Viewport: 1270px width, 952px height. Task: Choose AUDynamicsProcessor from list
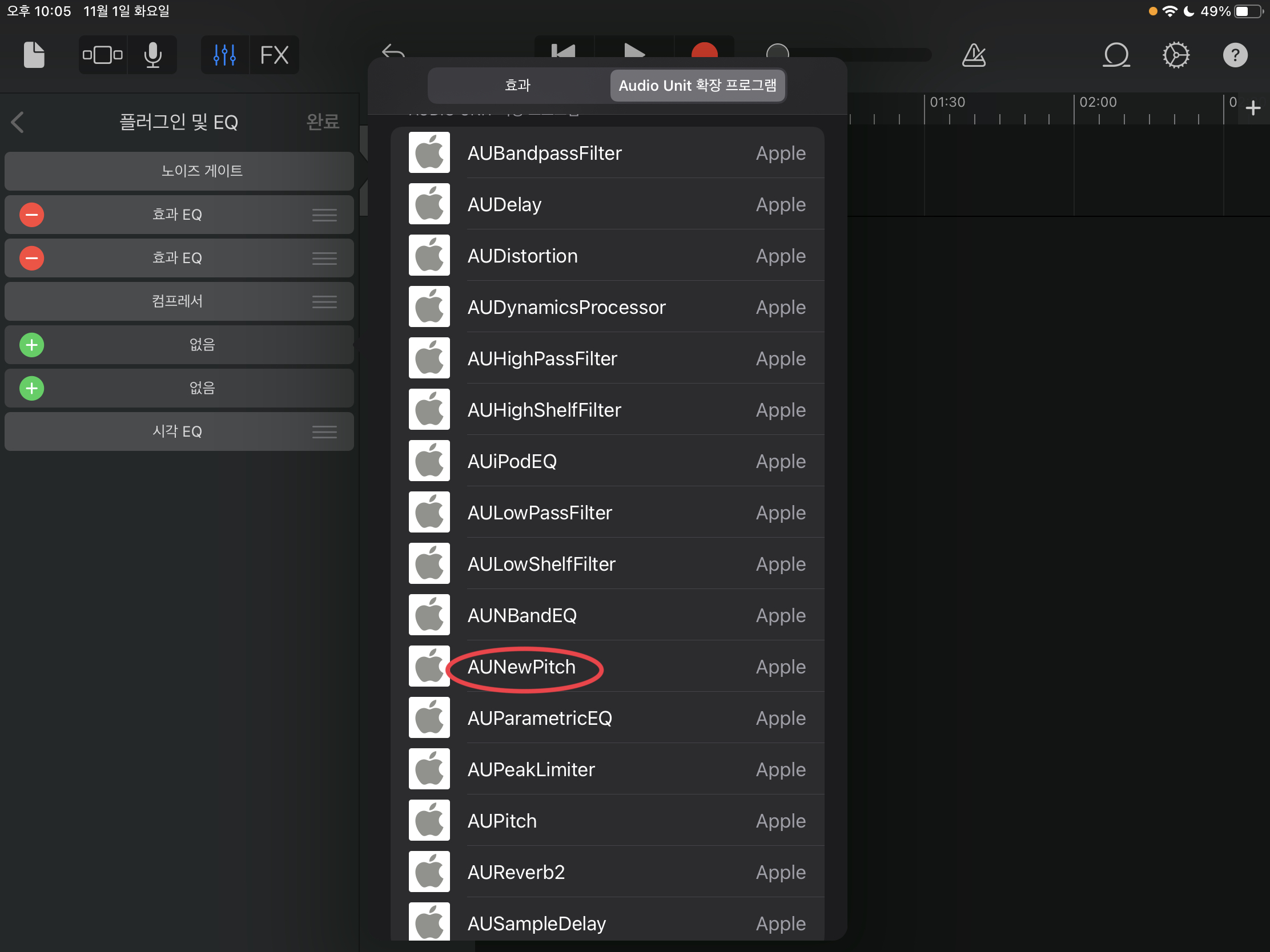[x=608, y=307]
